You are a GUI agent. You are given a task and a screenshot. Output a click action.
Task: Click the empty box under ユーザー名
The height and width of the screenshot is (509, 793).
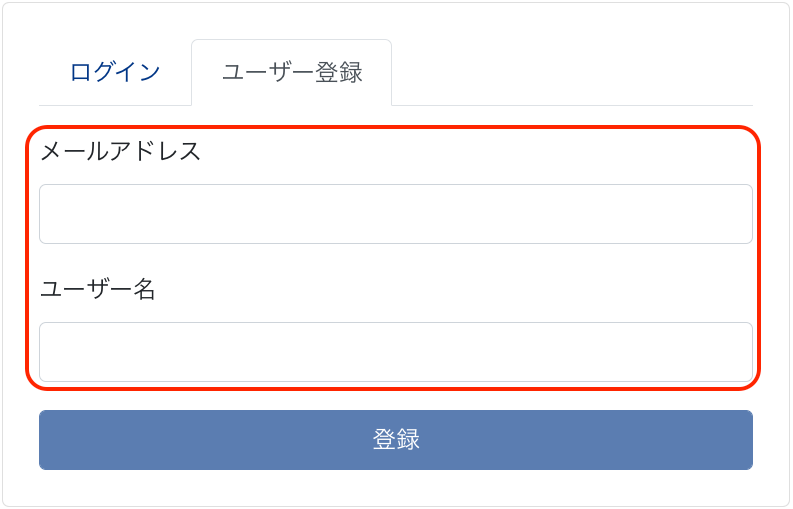coord(395,352)
